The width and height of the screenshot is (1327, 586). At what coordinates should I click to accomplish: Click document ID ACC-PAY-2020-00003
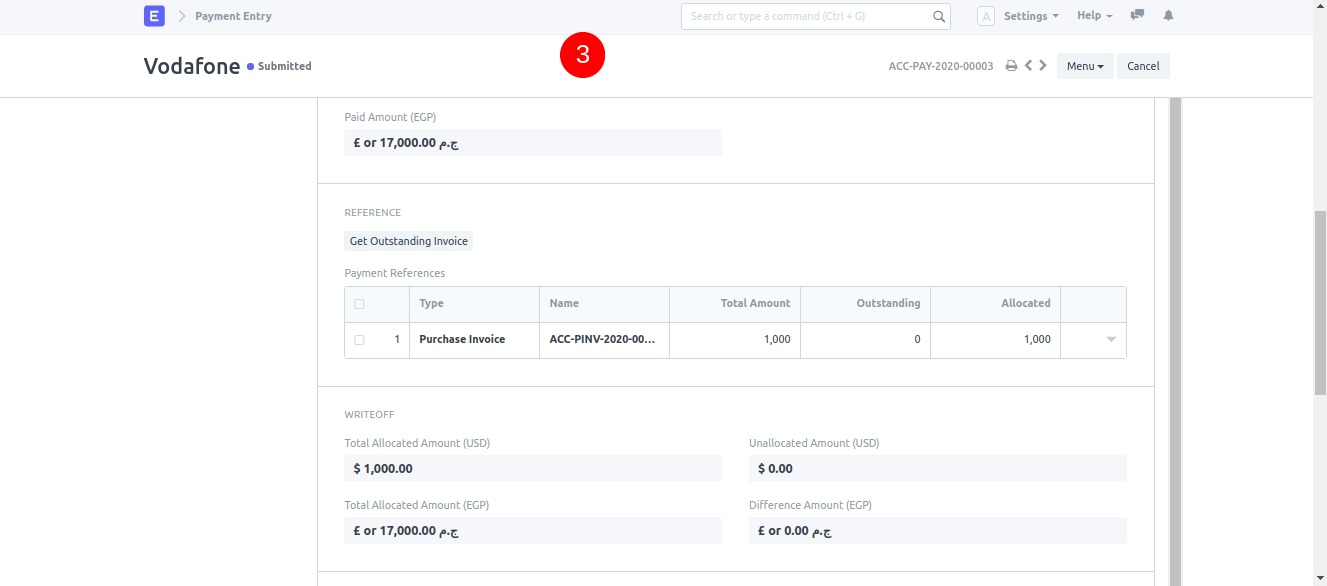point(941,66)
